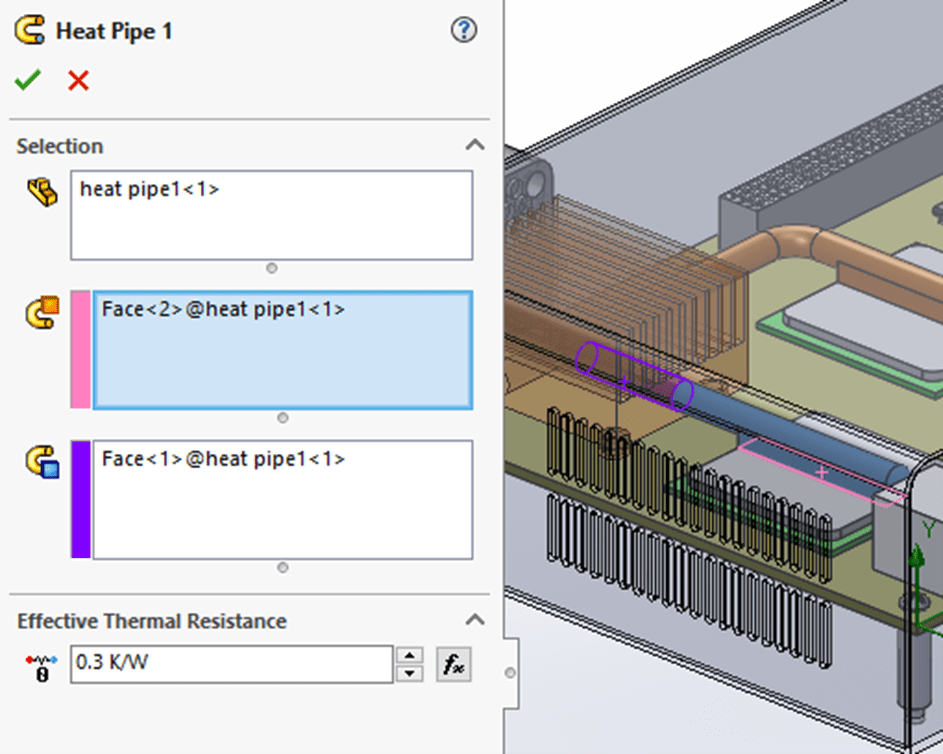
Task: Increase thermal resistance with the up stepper arrow
Action: pos(410,656)
